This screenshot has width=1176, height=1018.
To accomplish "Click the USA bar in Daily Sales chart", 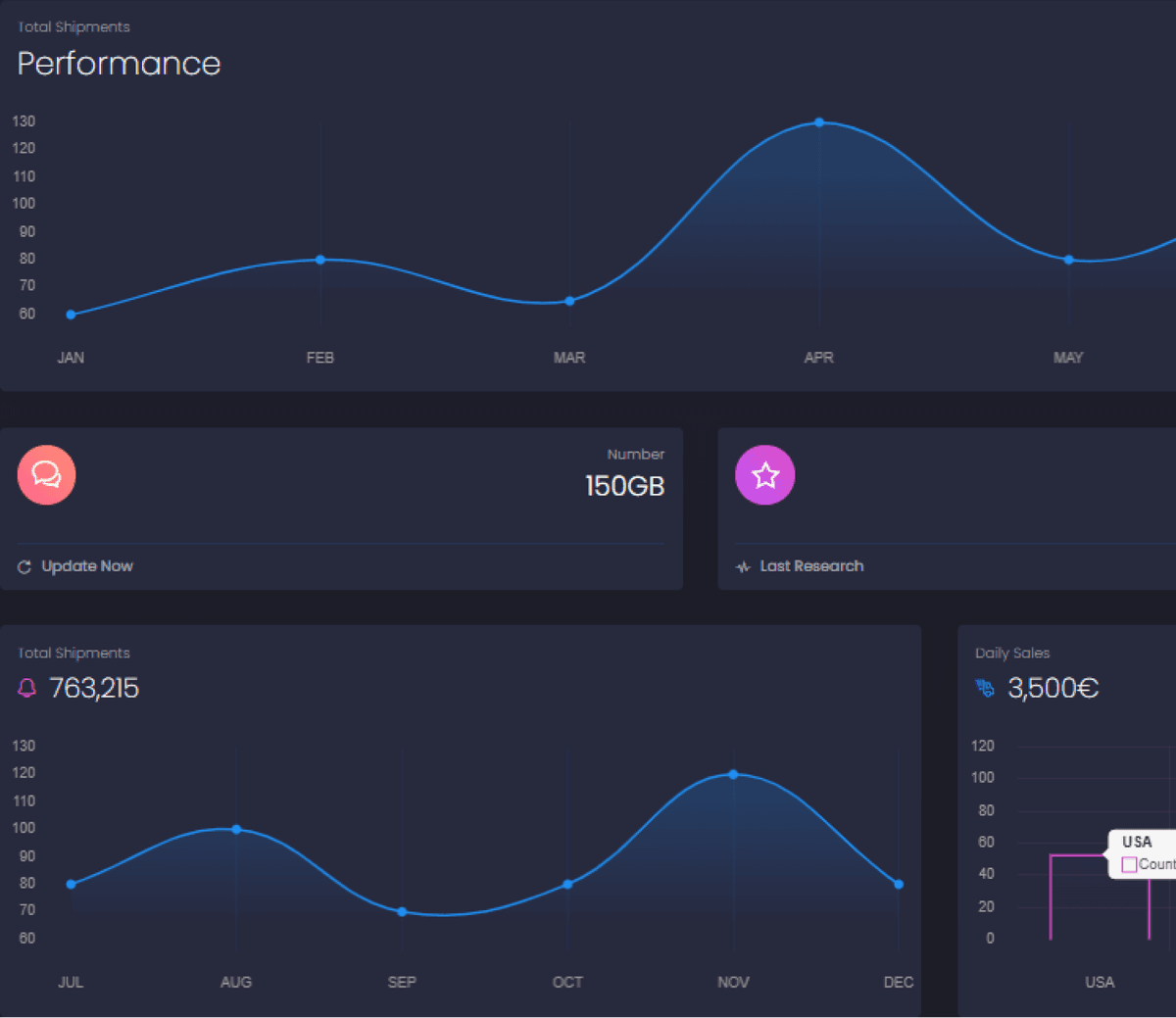I will click(x=1099, y=897).
